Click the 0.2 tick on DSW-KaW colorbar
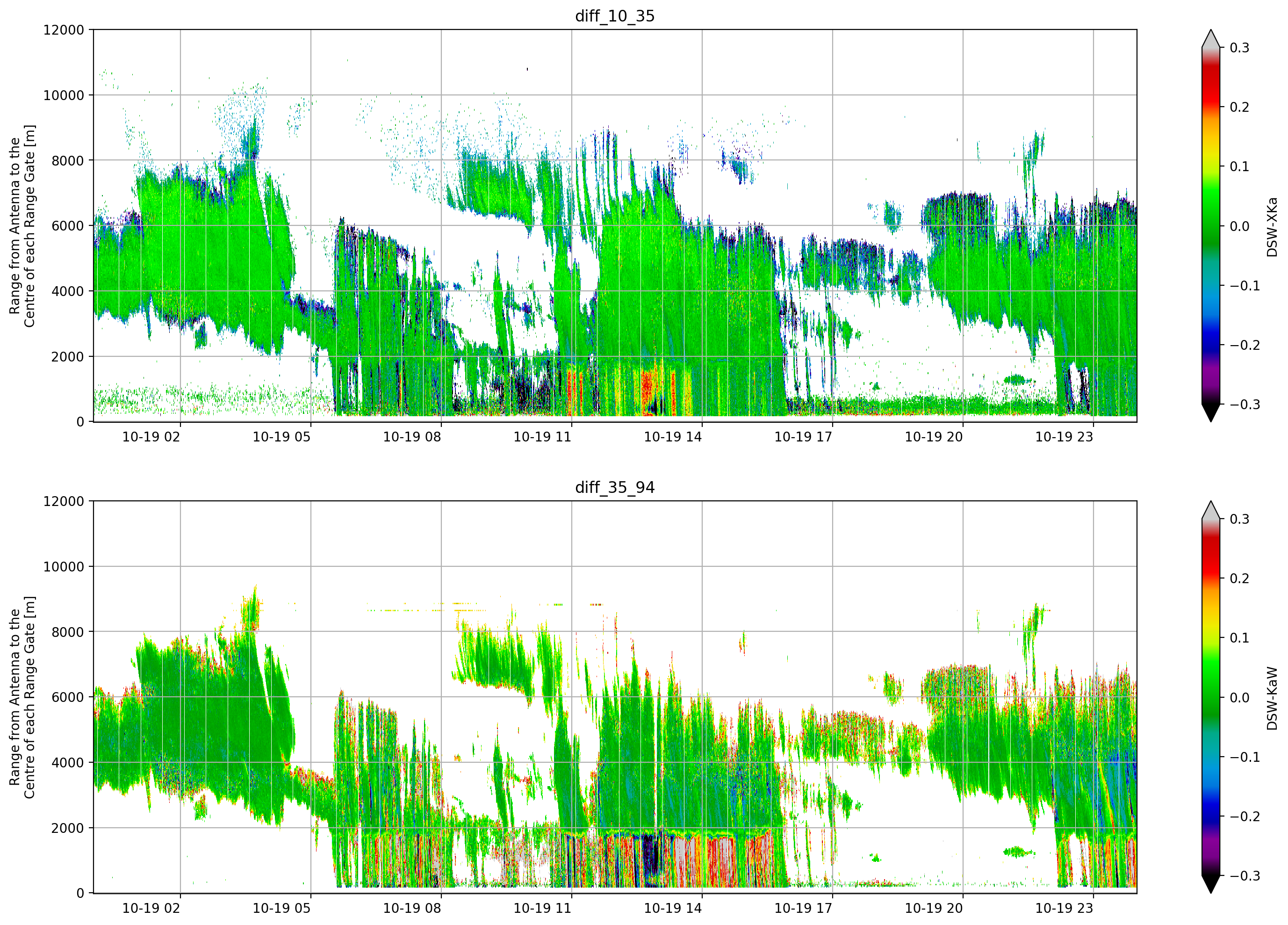The width and height of the screenshot is (1288, 925). tap(1240, 578)
